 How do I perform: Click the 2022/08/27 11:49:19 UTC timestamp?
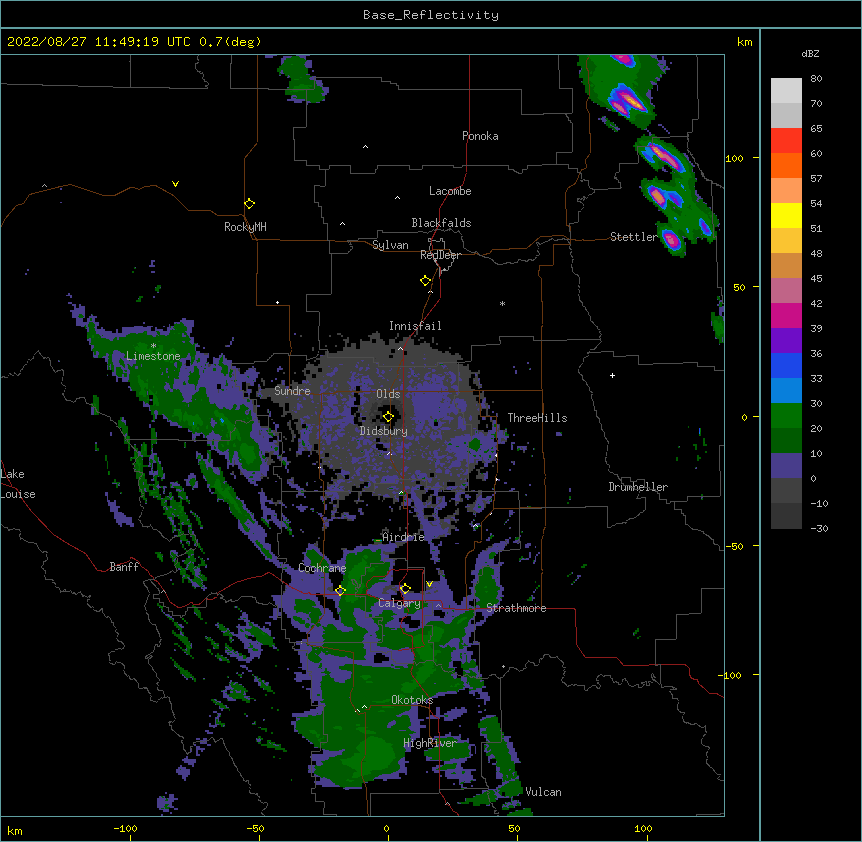coord(99,42)
